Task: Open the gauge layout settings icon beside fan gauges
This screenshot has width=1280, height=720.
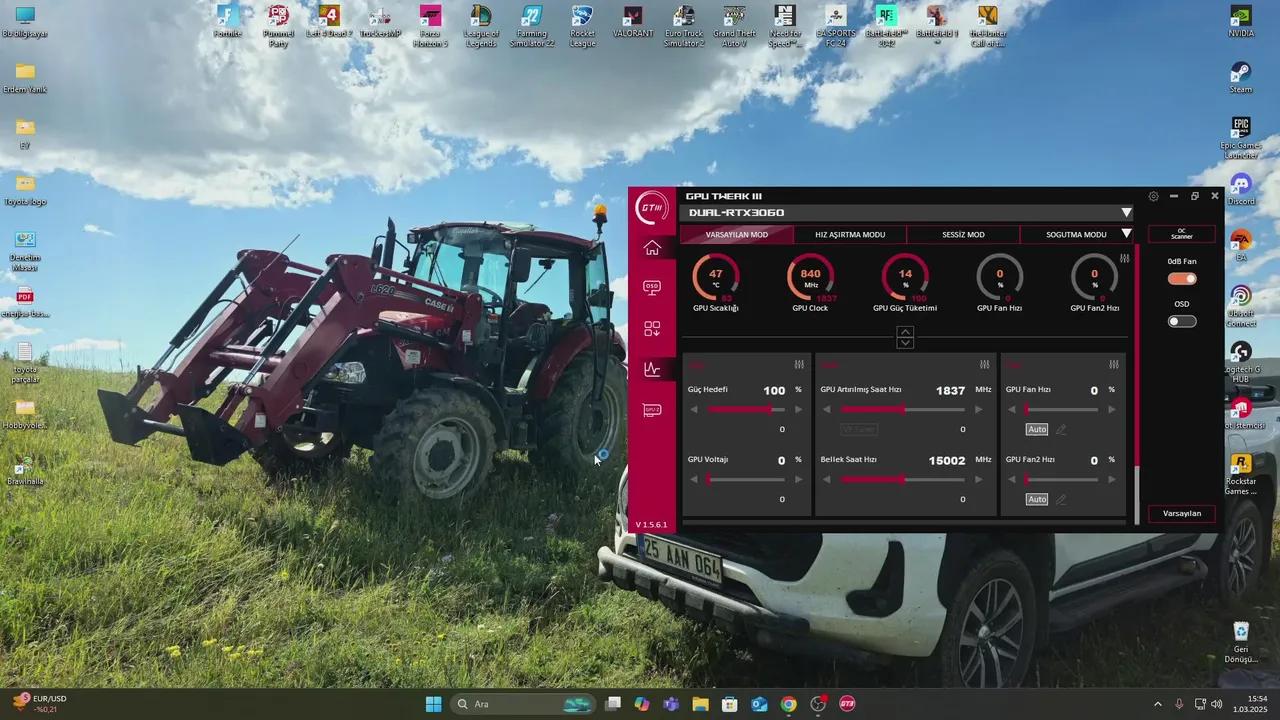Action: coord(1124,259)
